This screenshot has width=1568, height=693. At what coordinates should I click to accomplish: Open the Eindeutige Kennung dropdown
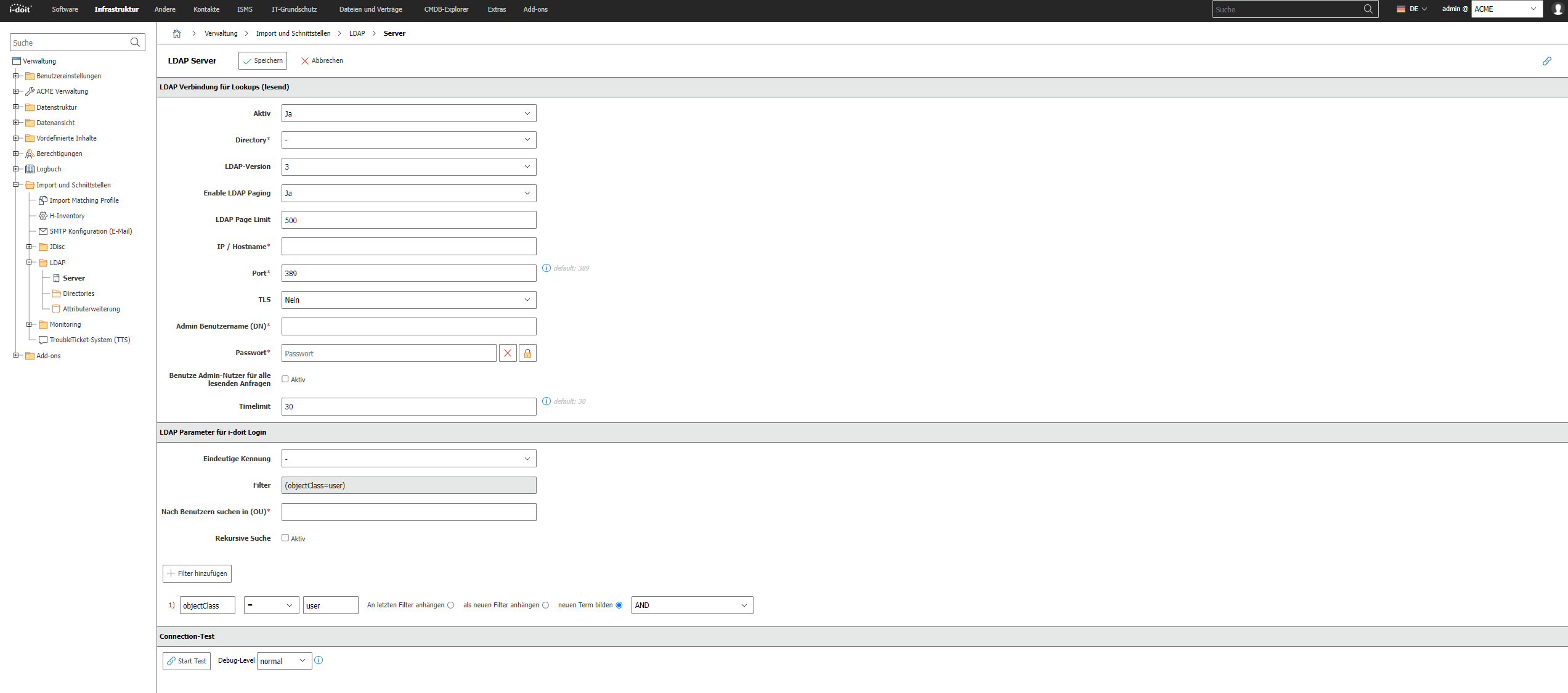[x=408, y=459]
